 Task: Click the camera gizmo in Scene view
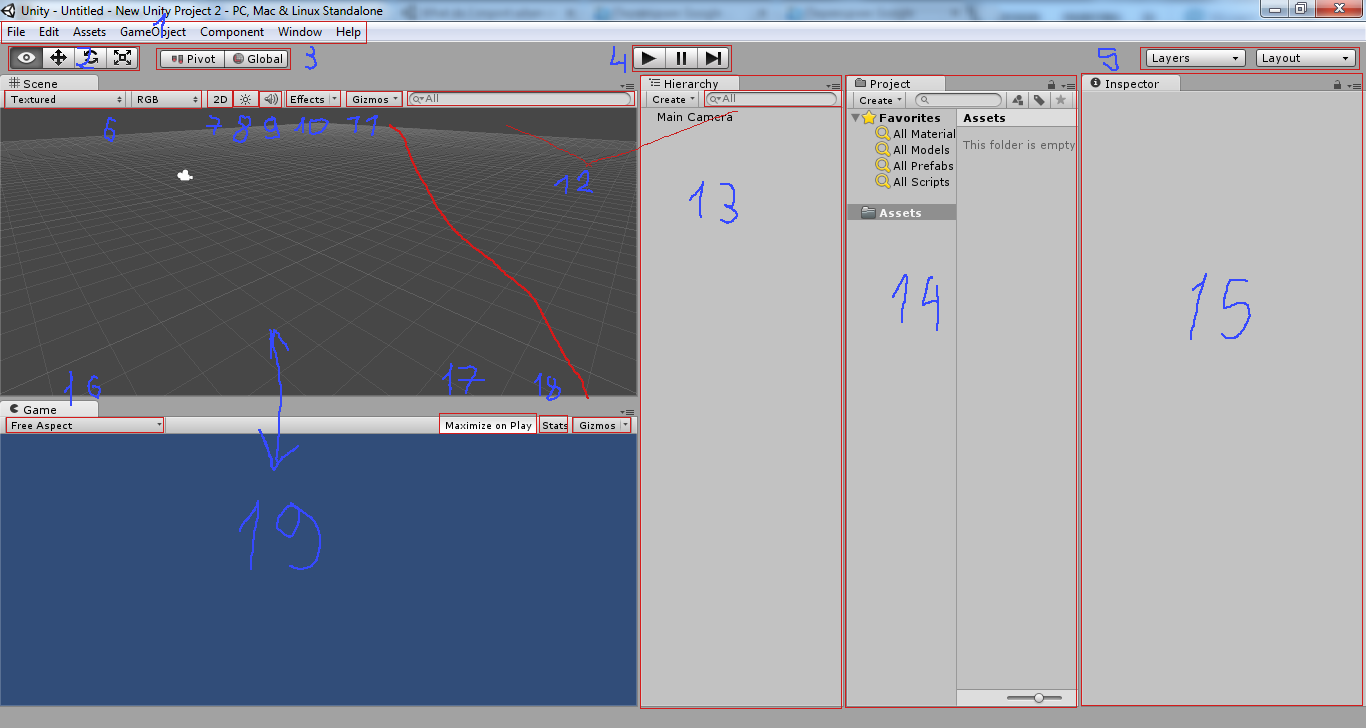[x=185, y=175]
